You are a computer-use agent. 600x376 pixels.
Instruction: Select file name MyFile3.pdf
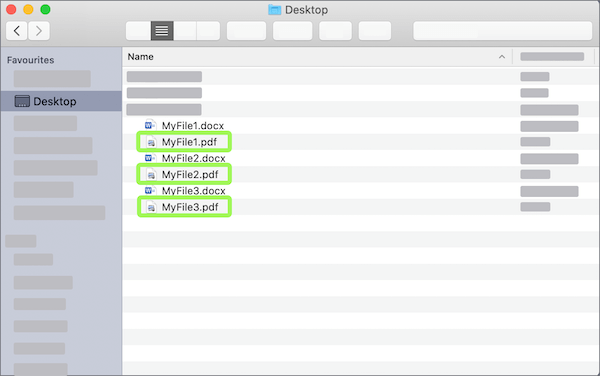point(190,207)
